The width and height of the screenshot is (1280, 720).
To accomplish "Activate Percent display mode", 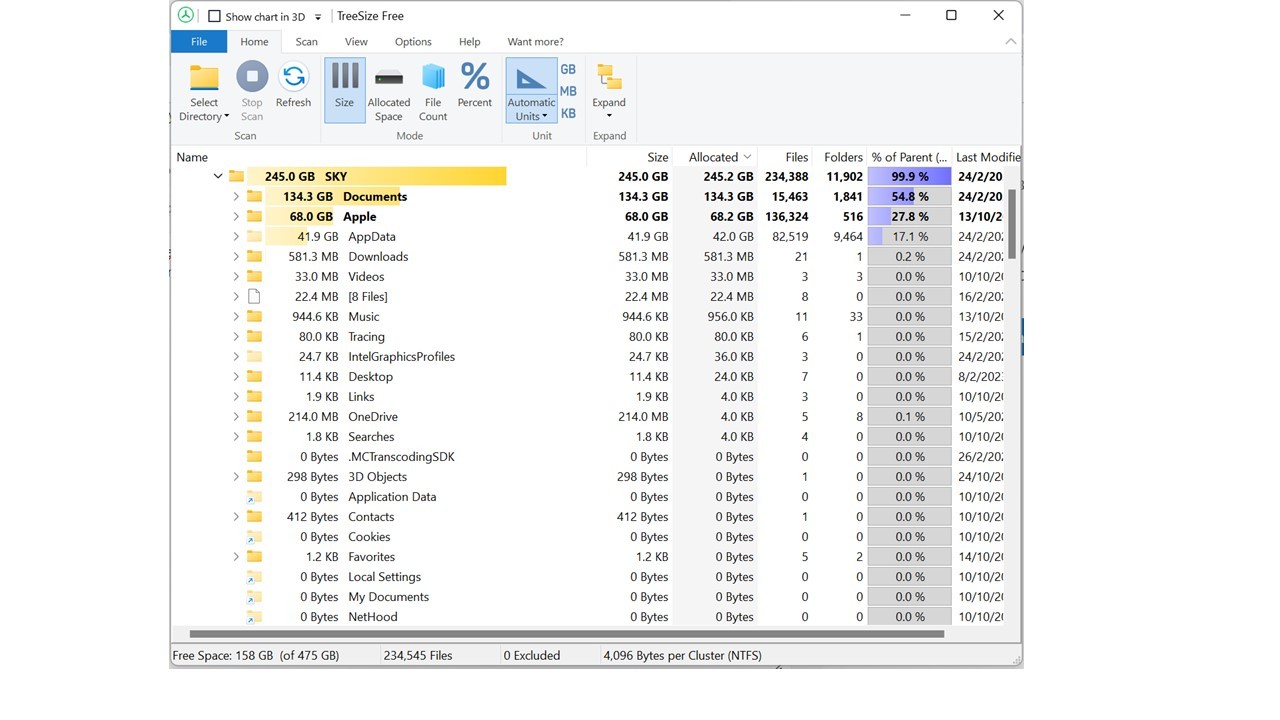I will click(474, 88).
